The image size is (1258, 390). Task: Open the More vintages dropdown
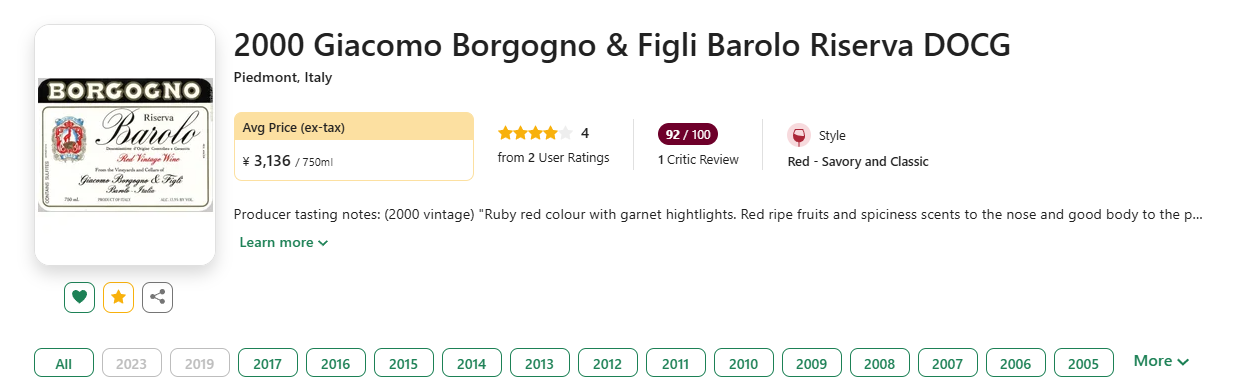click(1161, 361)
